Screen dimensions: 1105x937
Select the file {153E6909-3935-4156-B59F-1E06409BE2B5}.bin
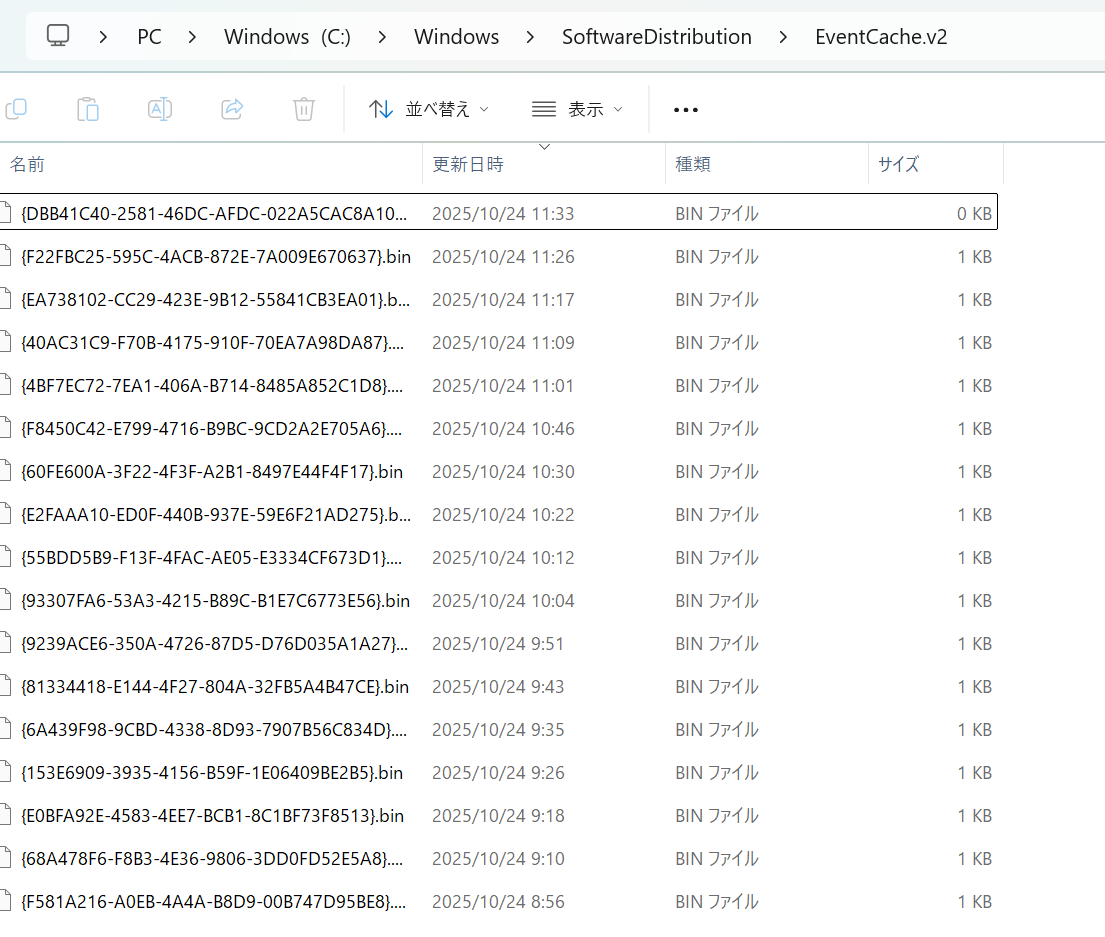(499, 772)
